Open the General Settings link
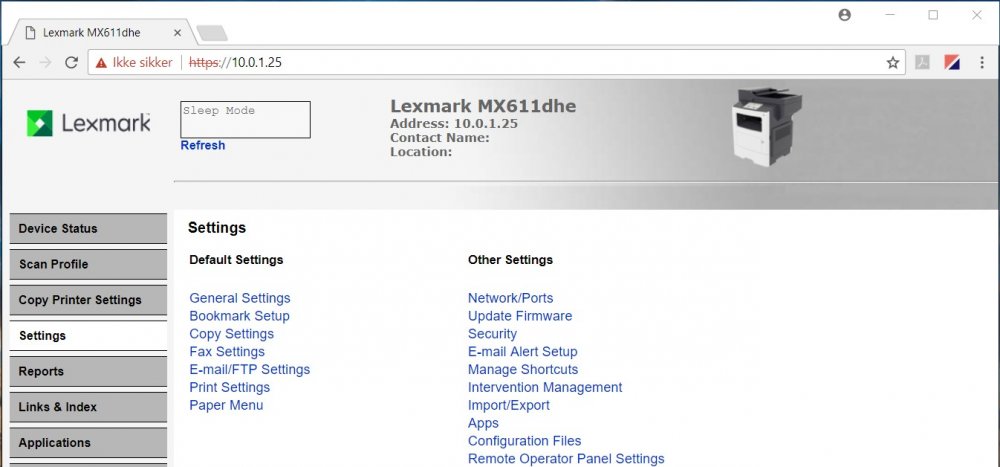The height and width of the screenshot is (467, 1000). [x=240, y=298]
